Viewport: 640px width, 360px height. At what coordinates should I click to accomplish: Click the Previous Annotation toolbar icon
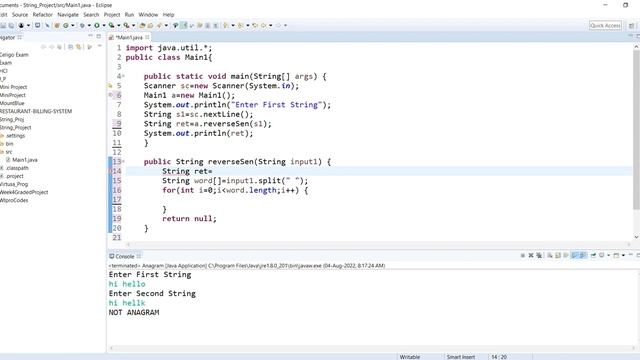click(240, 25)
